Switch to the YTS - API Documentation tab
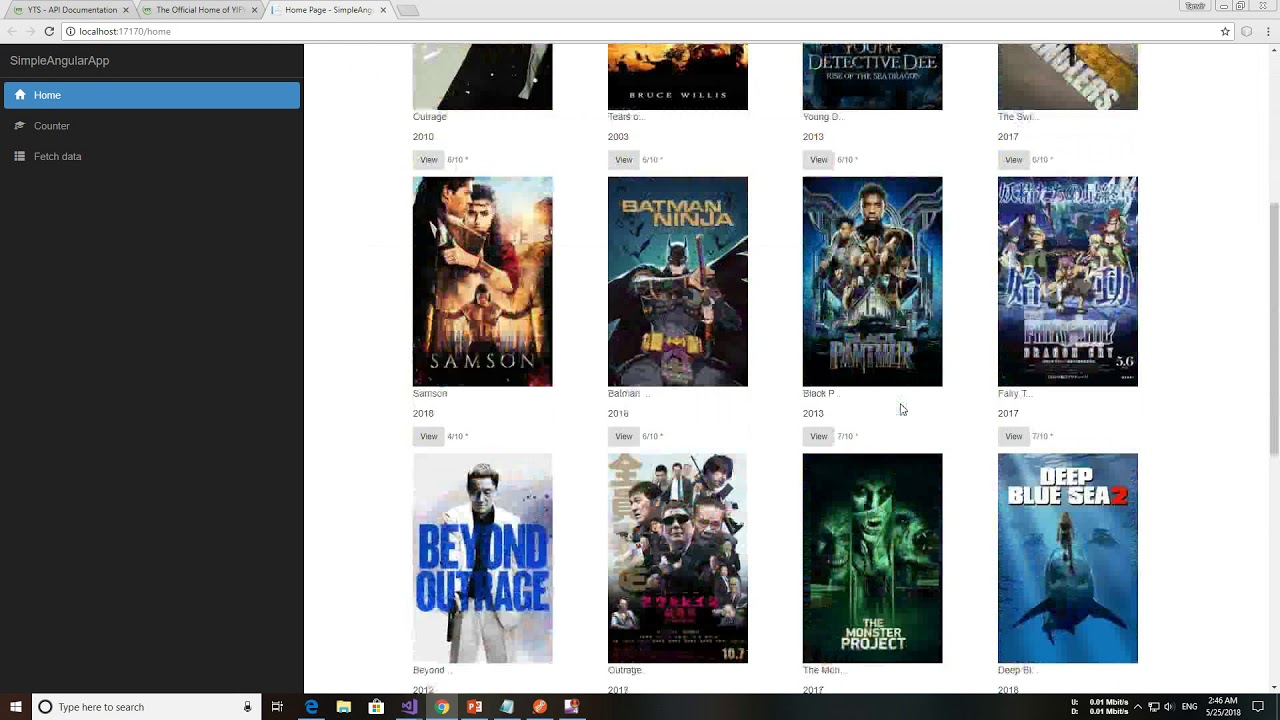The image size is (1280, 720). coord(71,10)
